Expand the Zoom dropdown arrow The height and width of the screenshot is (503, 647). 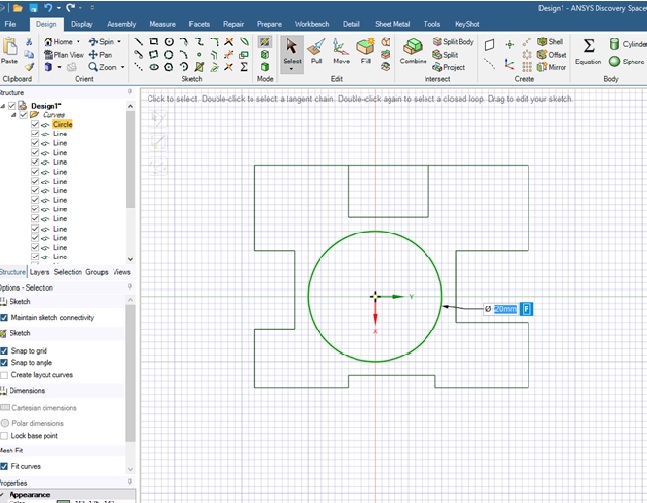123,67
